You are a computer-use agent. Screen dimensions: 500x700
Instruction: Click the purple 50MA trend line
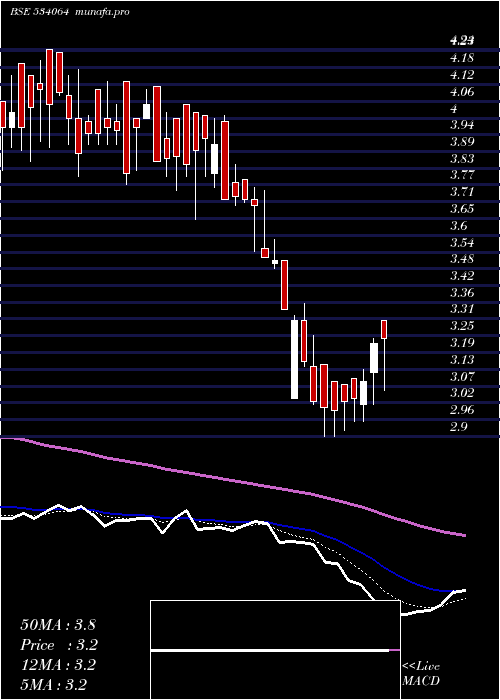pyautogui.click(x=232, y=480)
